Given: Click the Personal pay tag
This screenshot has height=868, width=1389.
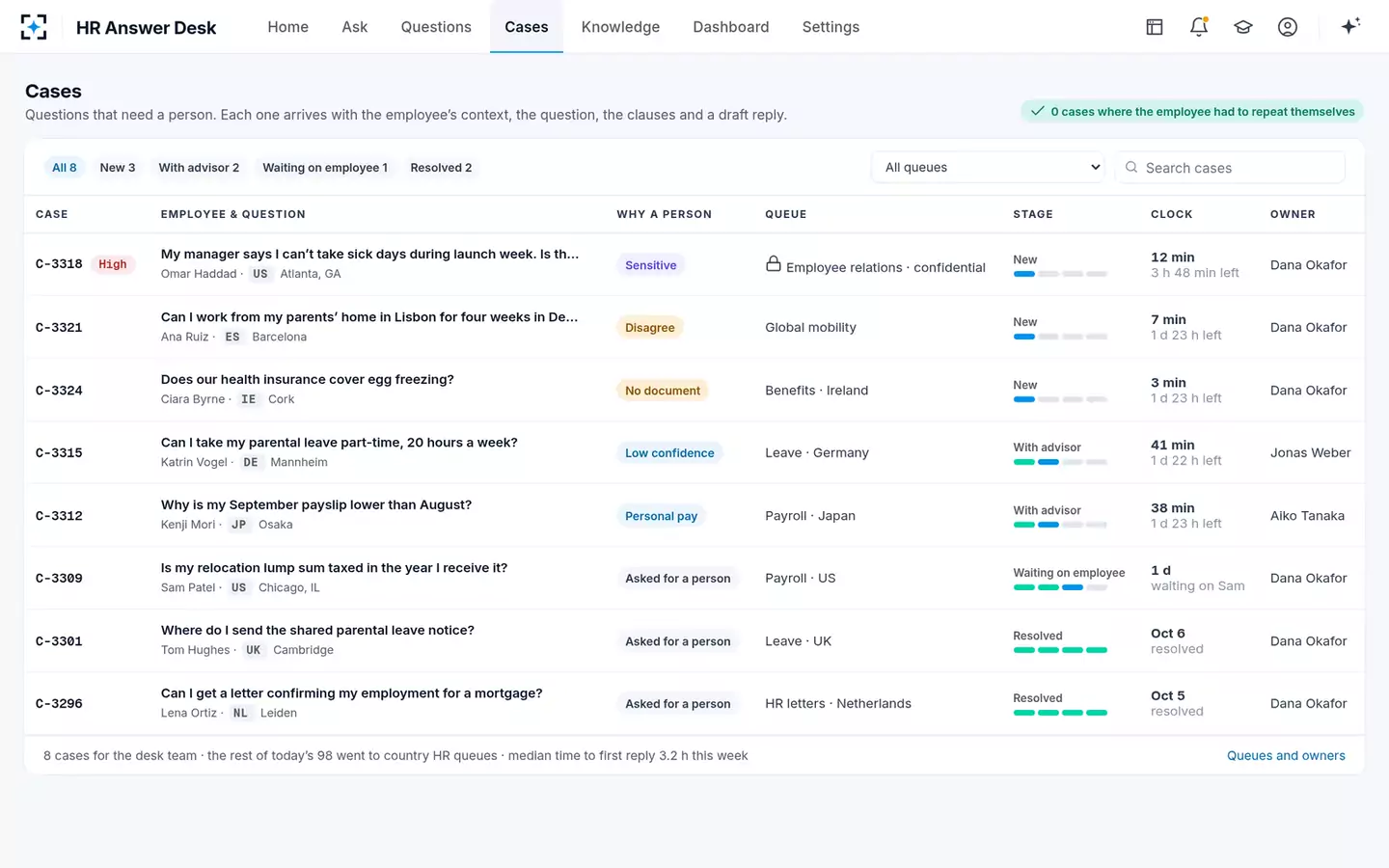Looking at the screenshot, I should coord(661,516).
